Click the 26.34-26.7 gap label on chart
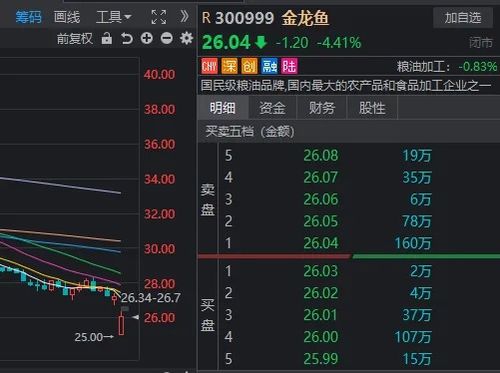The height and width of the screenshot is (373, 500). [151, 298]
